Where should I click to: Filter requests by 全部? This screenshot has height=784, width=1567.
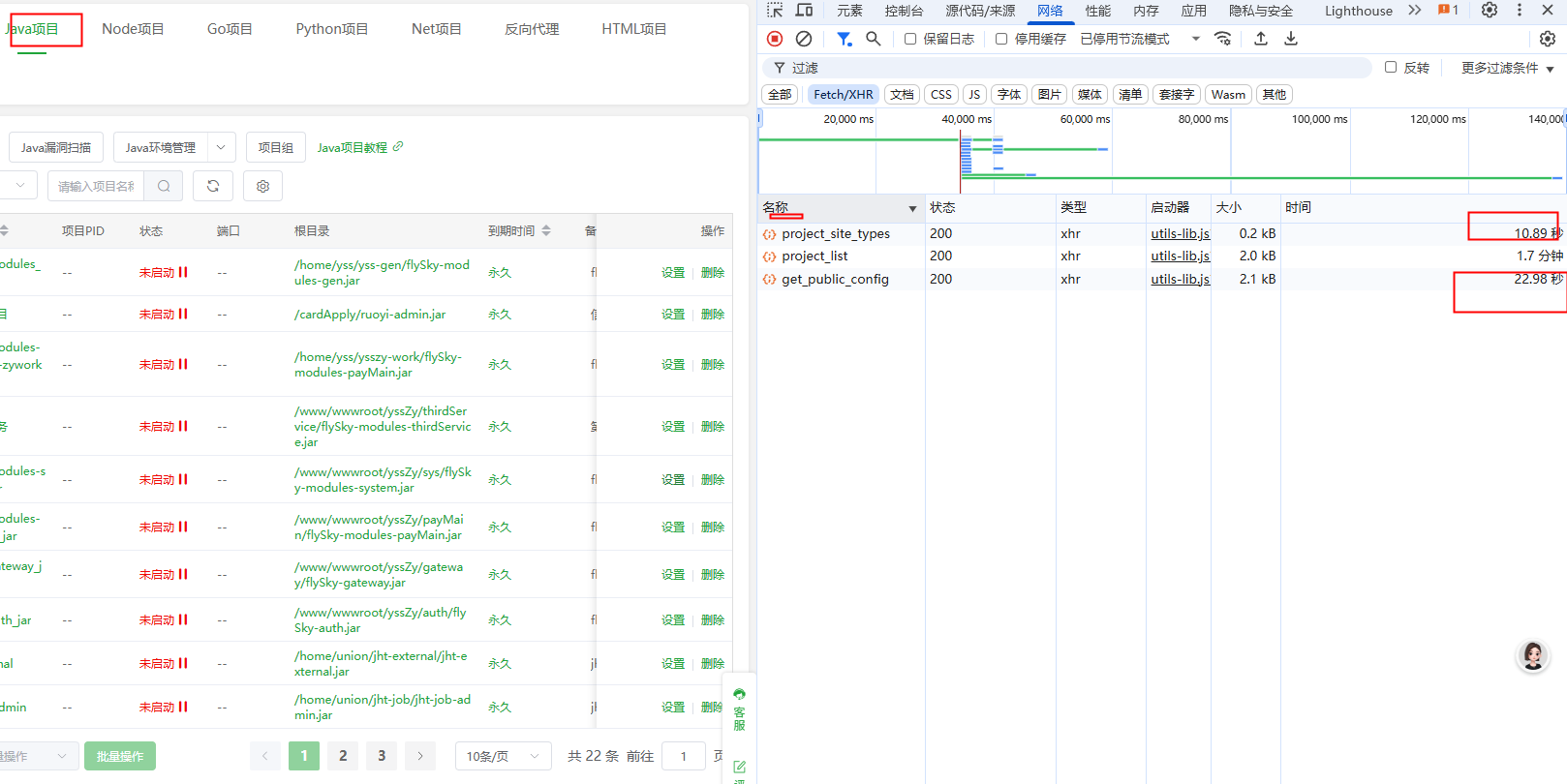tap(780, 94)
